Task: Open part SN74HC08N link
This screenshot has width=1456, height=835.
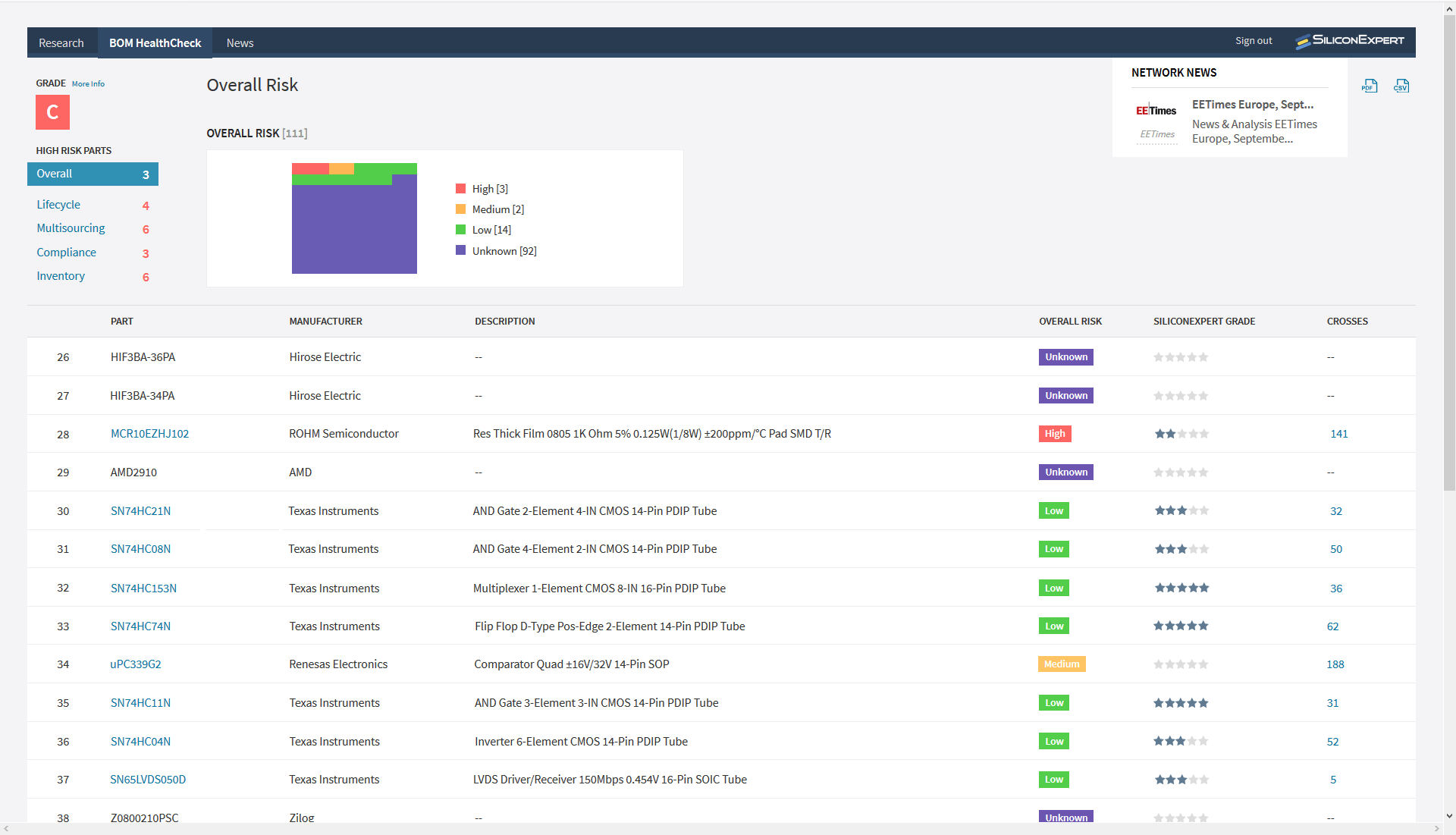Action: (140, 549)
